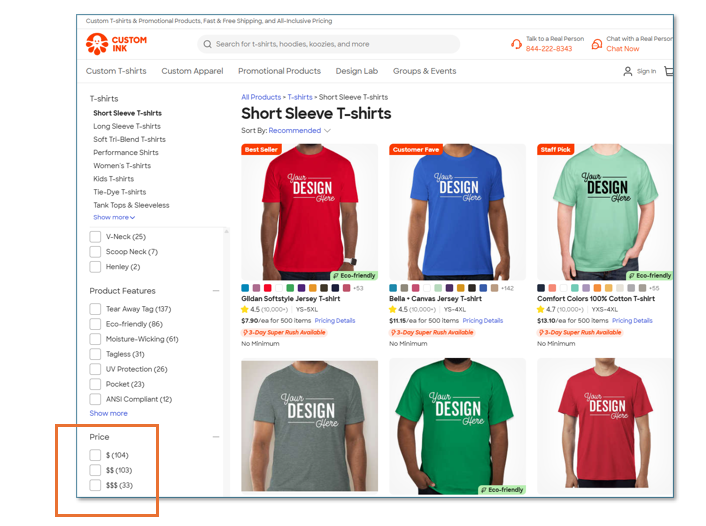
Task: Open the Sort By Recommended dropdown
Action: (299, 130)
